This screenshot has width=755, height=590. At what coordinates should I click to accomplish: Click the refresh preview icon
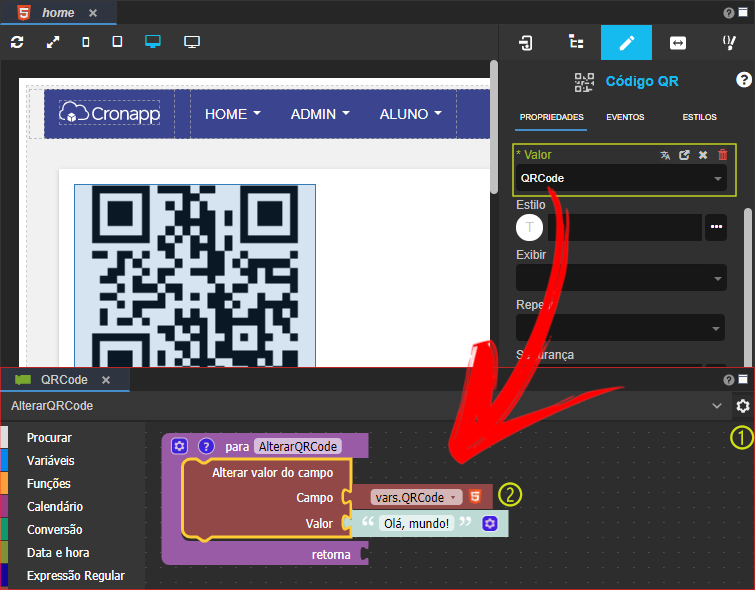pyautogui.click(x=17, y=42)
